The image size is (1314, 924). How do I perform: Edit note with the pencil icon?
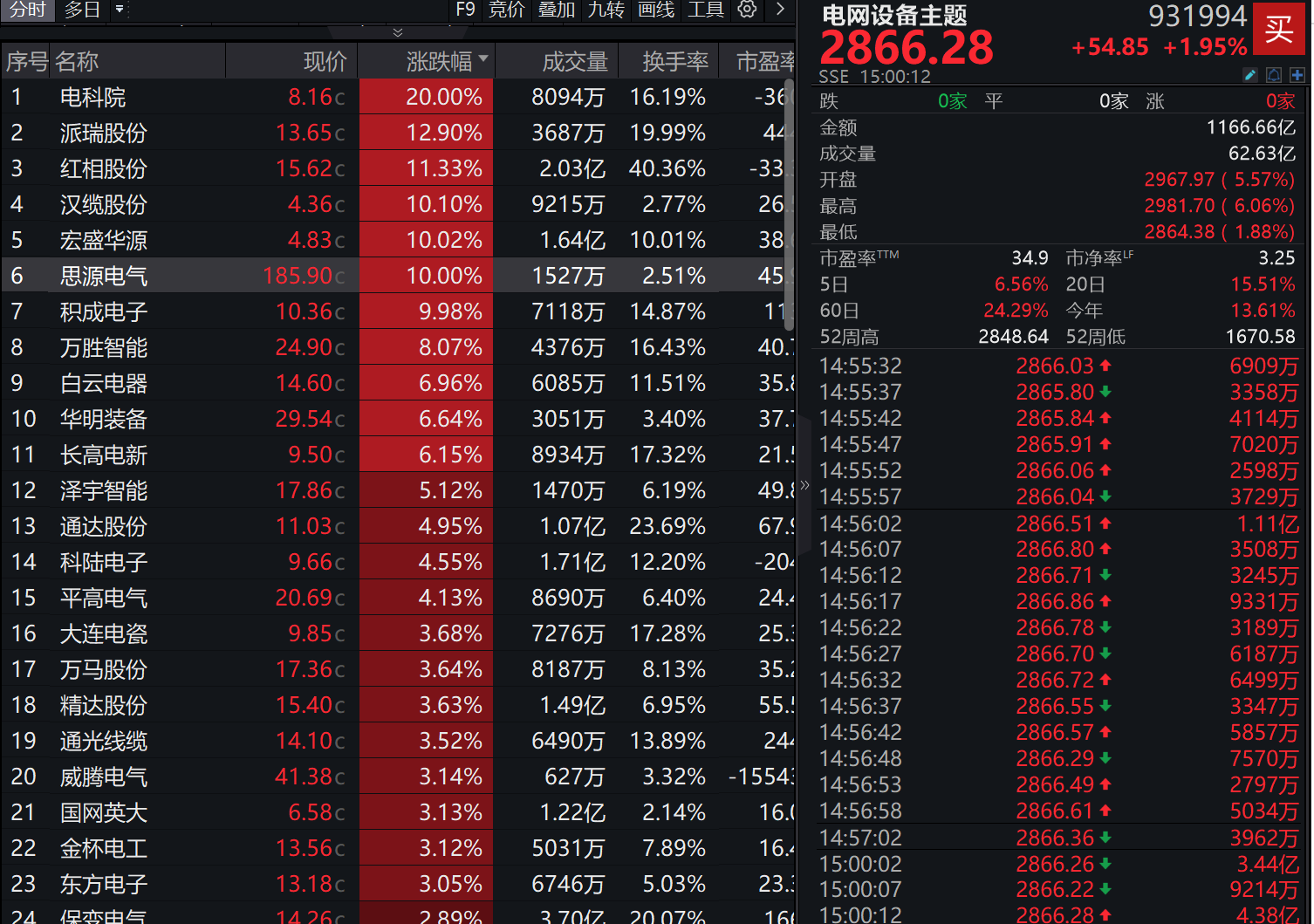(1249, 75)
